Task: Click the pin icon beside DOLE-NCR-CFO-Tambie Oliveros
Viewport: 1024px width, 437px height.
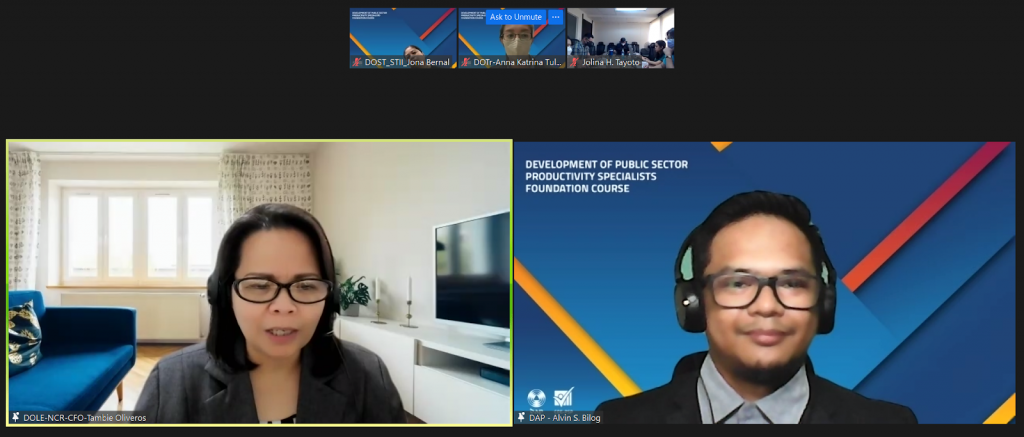Action: tap(16, 417)
